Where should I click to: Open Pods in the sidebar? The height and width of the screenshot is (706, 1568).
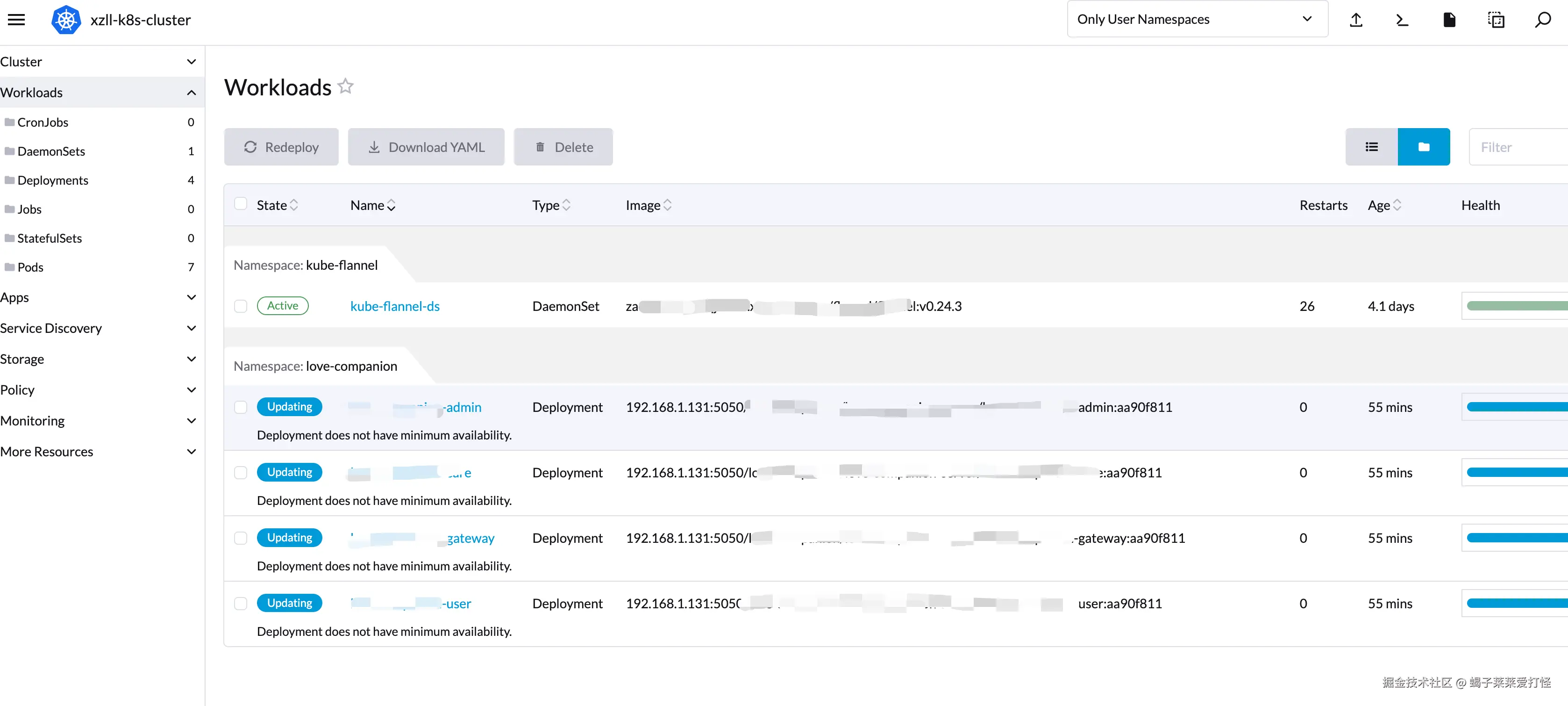tap(30, 267)
